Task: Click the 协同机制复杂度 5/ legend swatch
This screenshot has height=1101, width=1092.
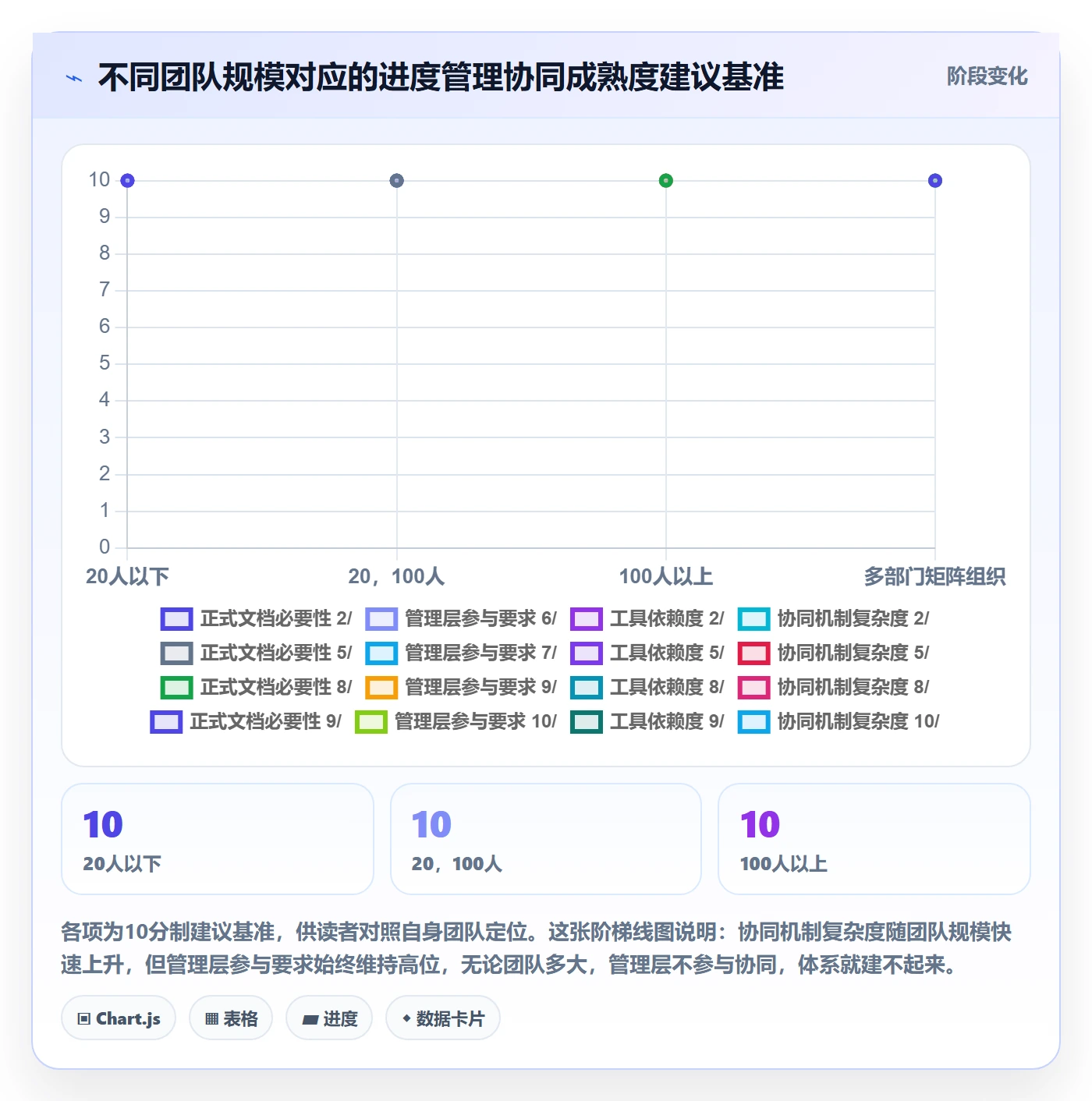Action: [x=753, y=653]
